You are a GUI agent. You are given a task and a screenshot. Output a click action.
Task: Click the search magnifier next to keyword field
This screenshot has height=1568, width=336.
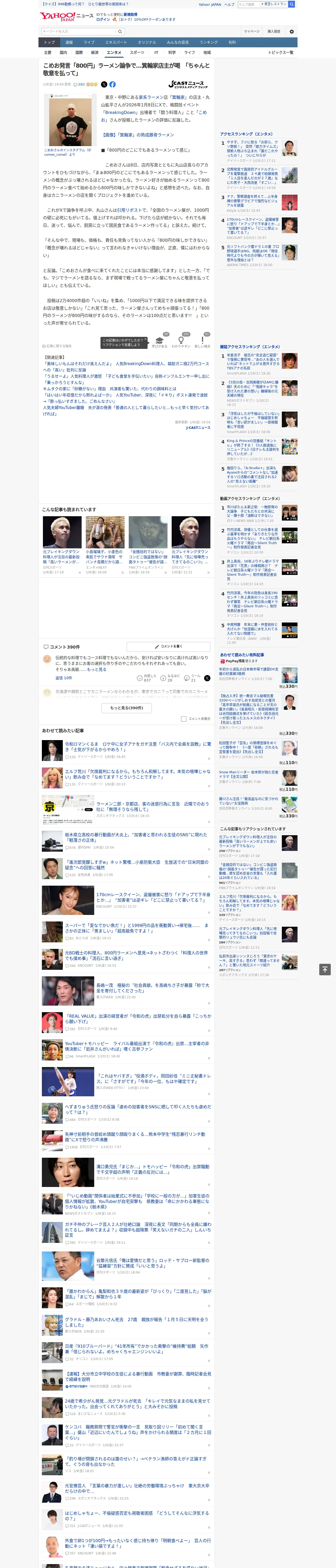coord(120,31)
